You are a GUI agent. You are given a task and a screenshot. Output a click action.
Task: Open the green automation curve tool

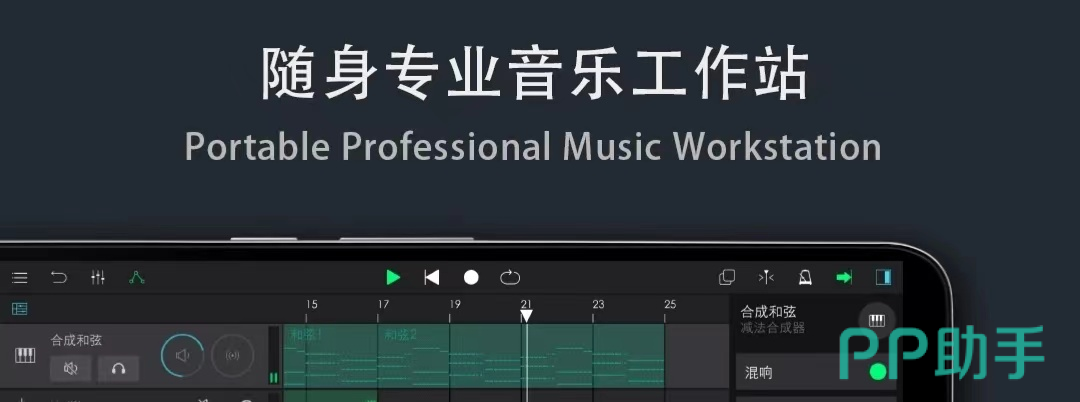click(x=137, y=277)
